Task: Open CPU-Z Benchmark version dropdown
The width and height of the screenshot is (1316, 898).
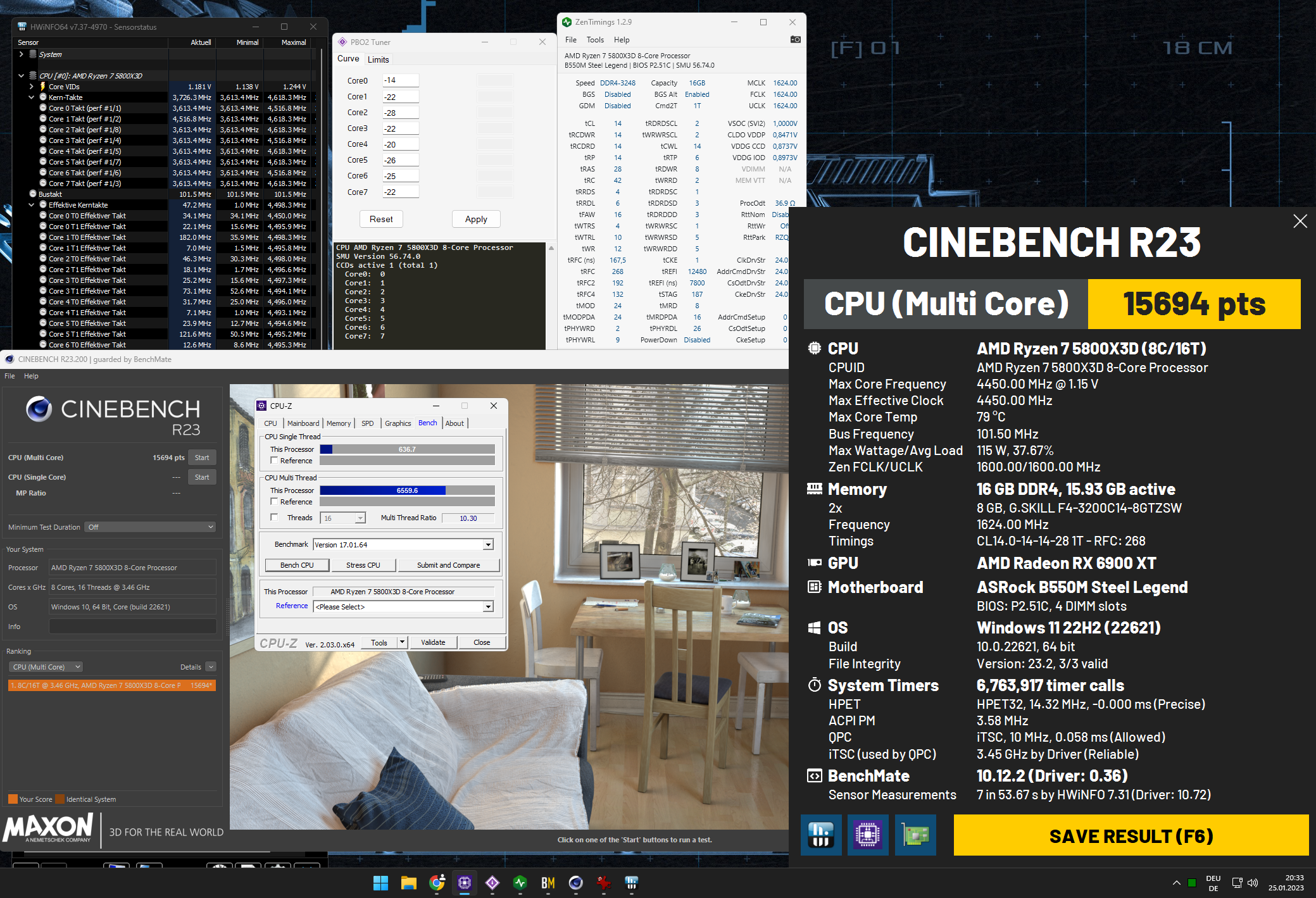Action: [x=488, y=545]
